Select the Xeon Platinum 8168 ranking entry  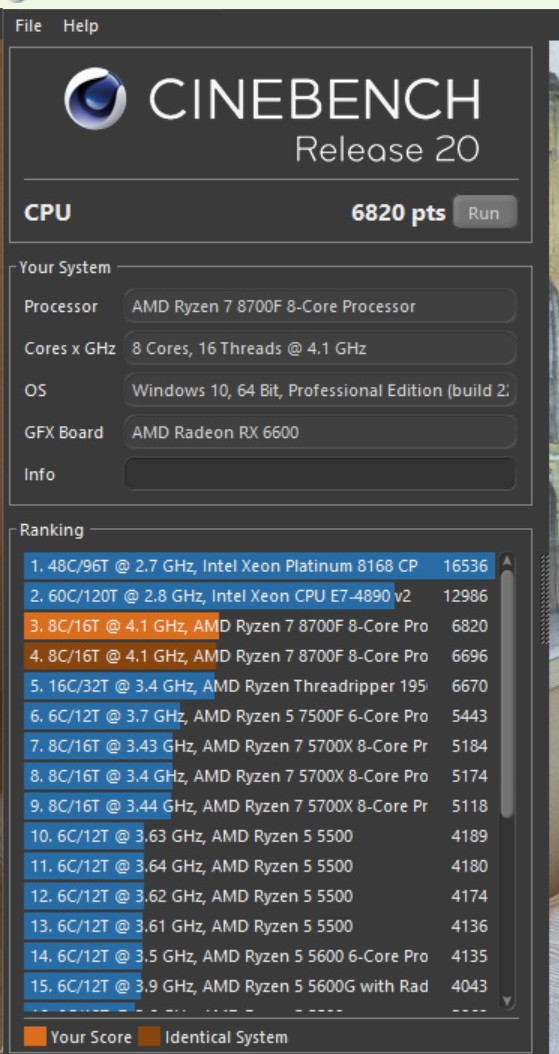click(x=259, y=566)
